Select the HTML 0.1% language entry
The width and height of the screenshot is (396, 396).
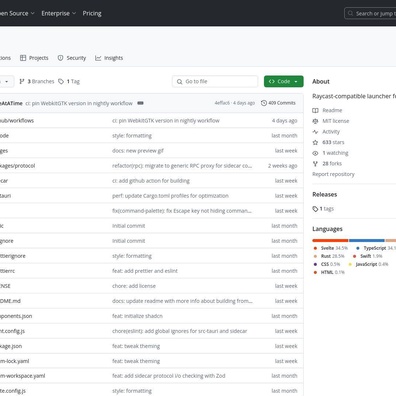point(329,272)
